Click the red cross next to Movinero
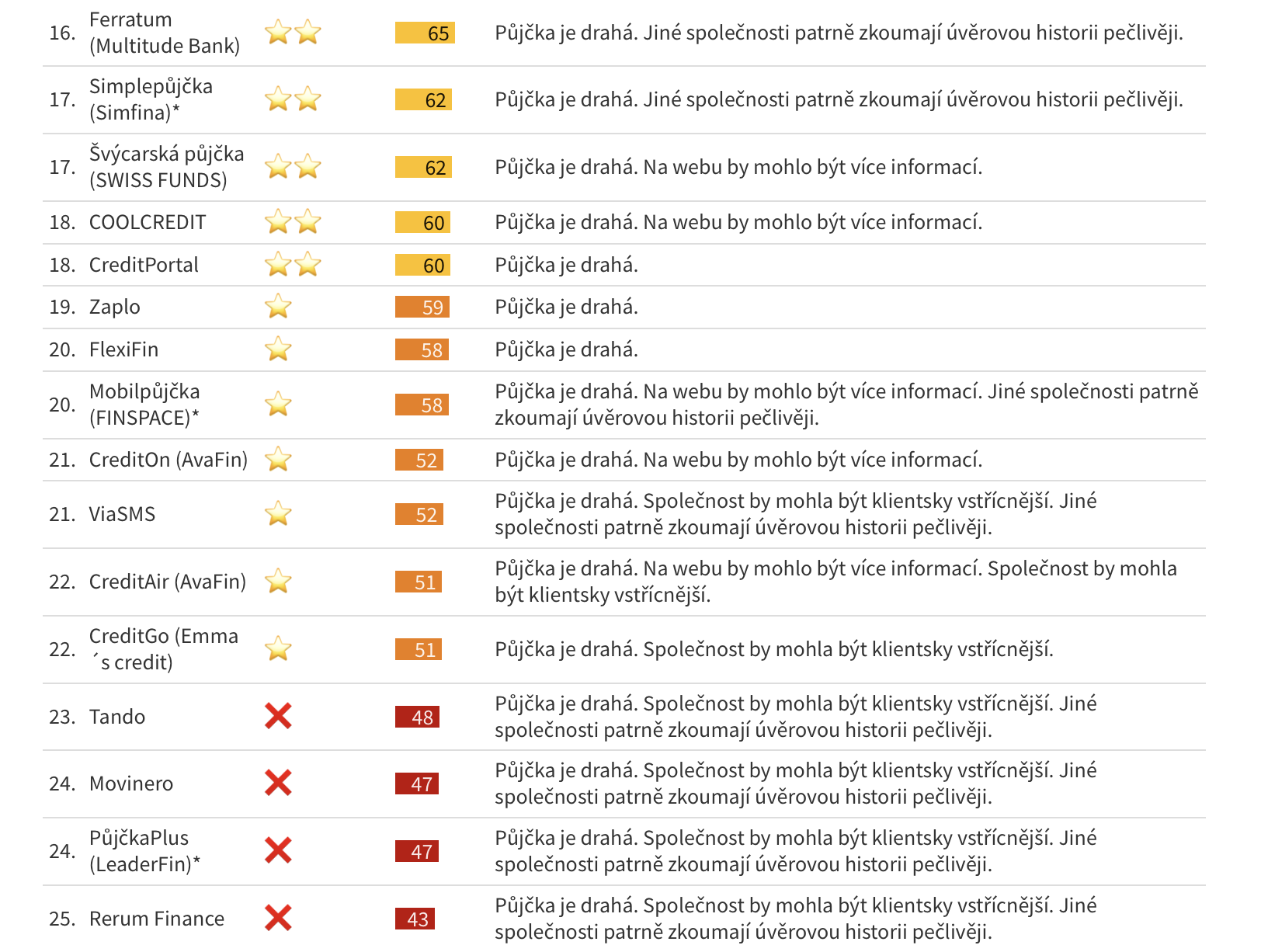 (x=278, y=783)
